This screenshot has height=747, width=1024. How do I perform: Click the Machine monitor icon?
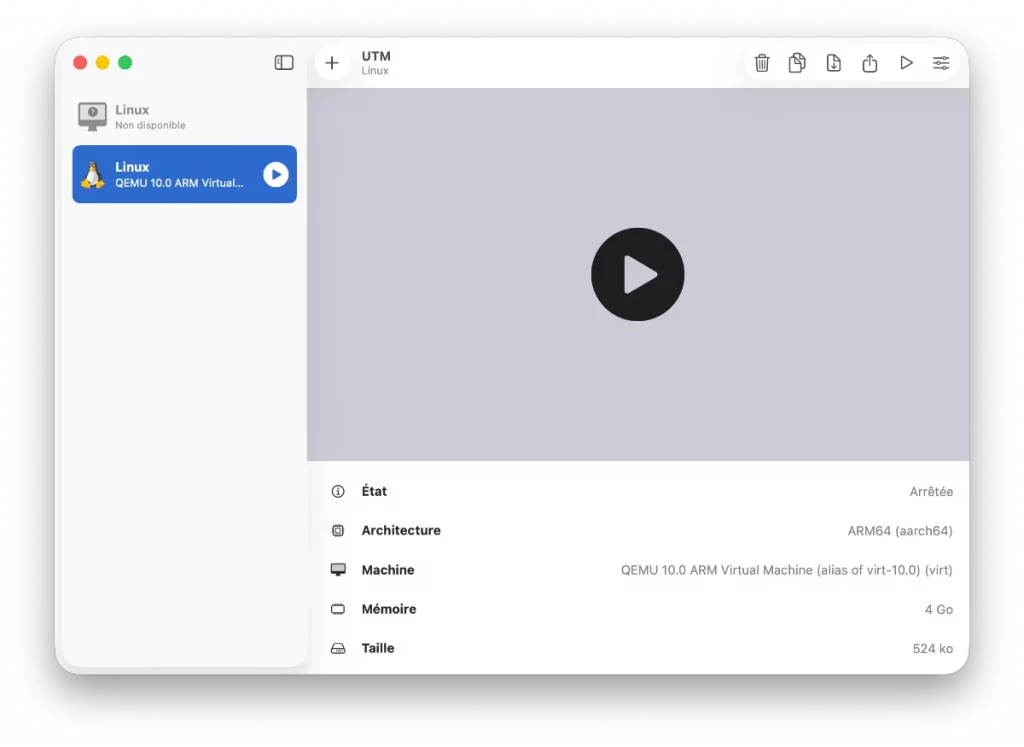coord(338,570)
